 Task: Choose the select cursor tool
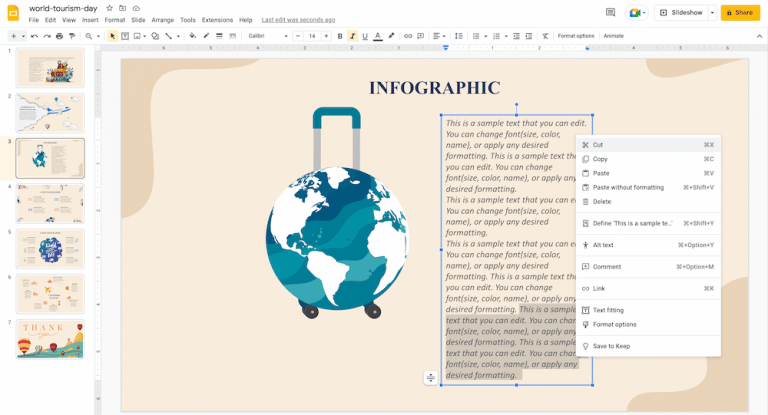tap(112, 36)
